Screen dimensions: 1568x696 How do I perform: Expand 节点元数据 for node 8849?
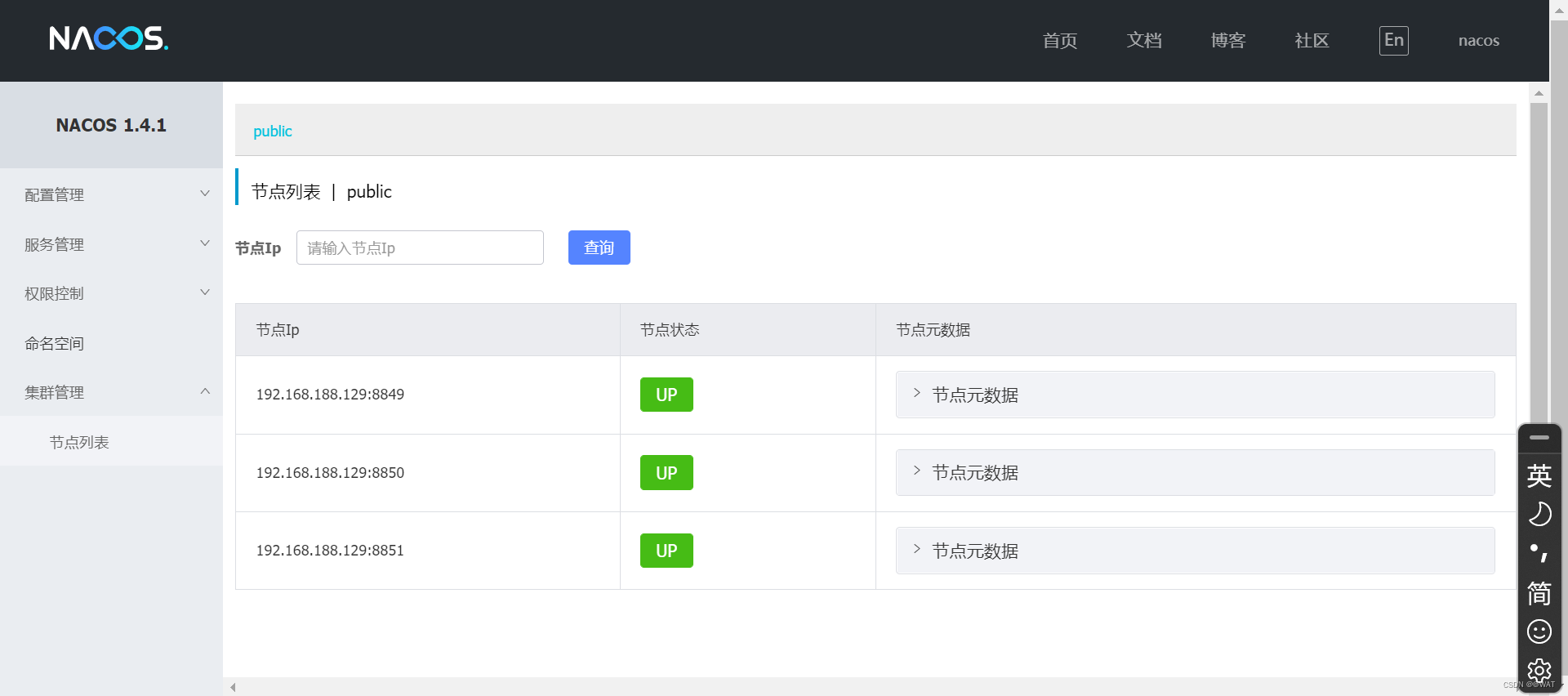point(1196,395)
